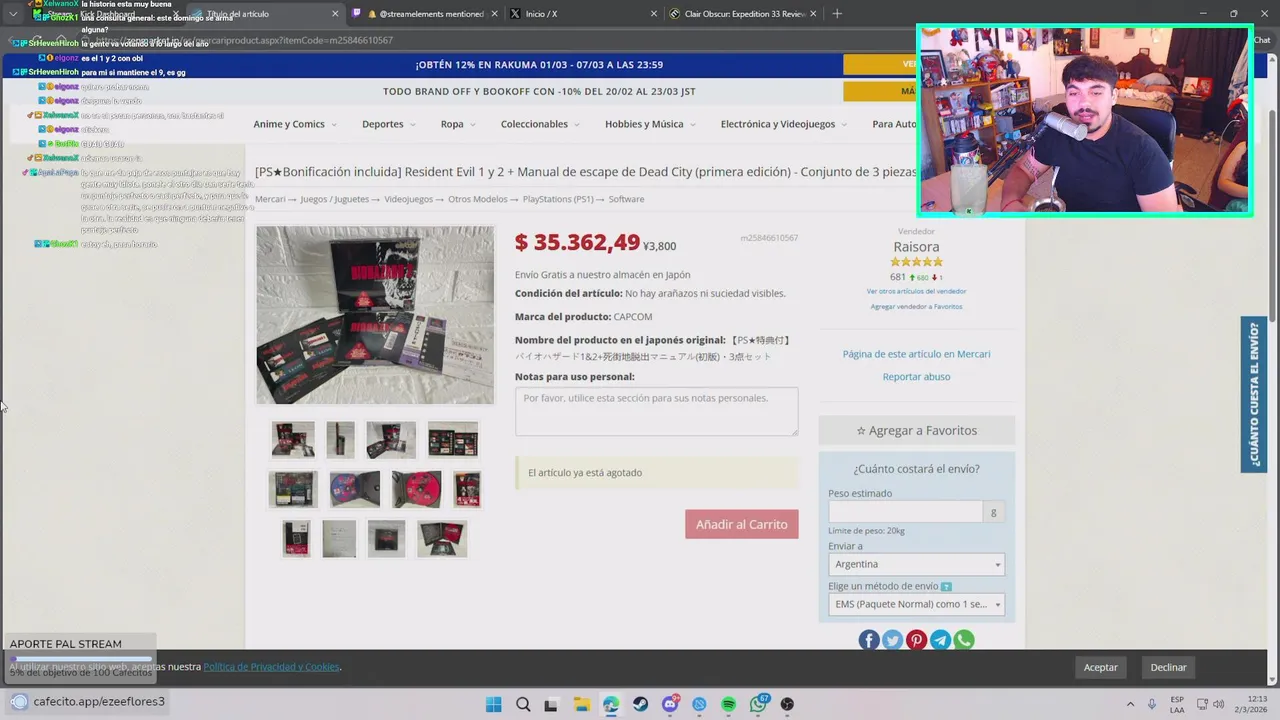Expand Coleccionables menu
The width and height of the screenshot is (1280, 720).
pos(540,124)
